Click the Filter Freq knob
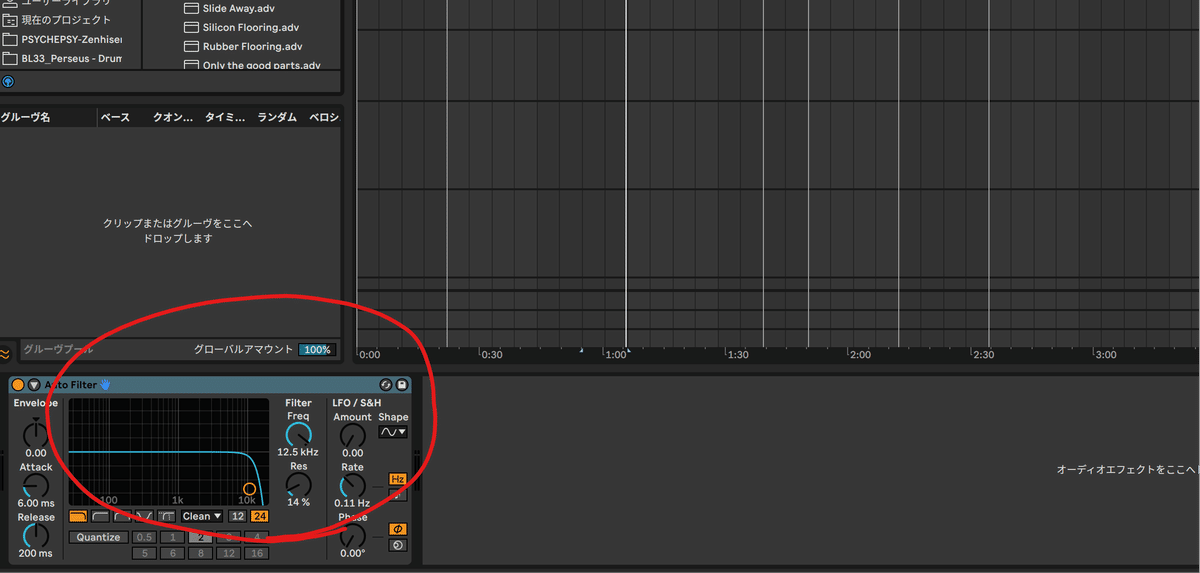The image size is (1200, 573). [298, 434]
